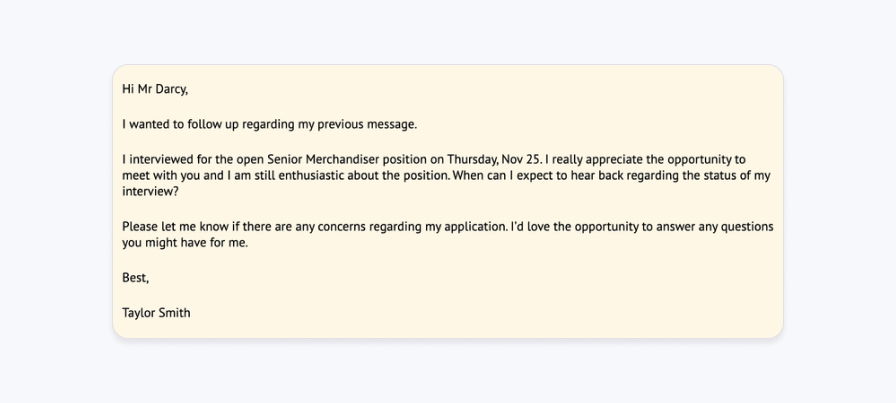This screenshot has width=896, height=403.
Task: Click the sentence about following up on previous message
Action: pos(270,125)
